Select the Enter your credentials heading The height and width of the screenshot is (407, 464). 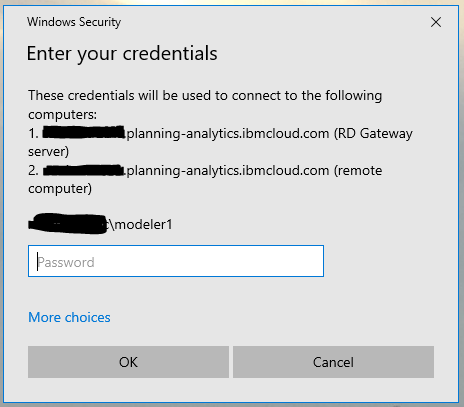point(122,54)
